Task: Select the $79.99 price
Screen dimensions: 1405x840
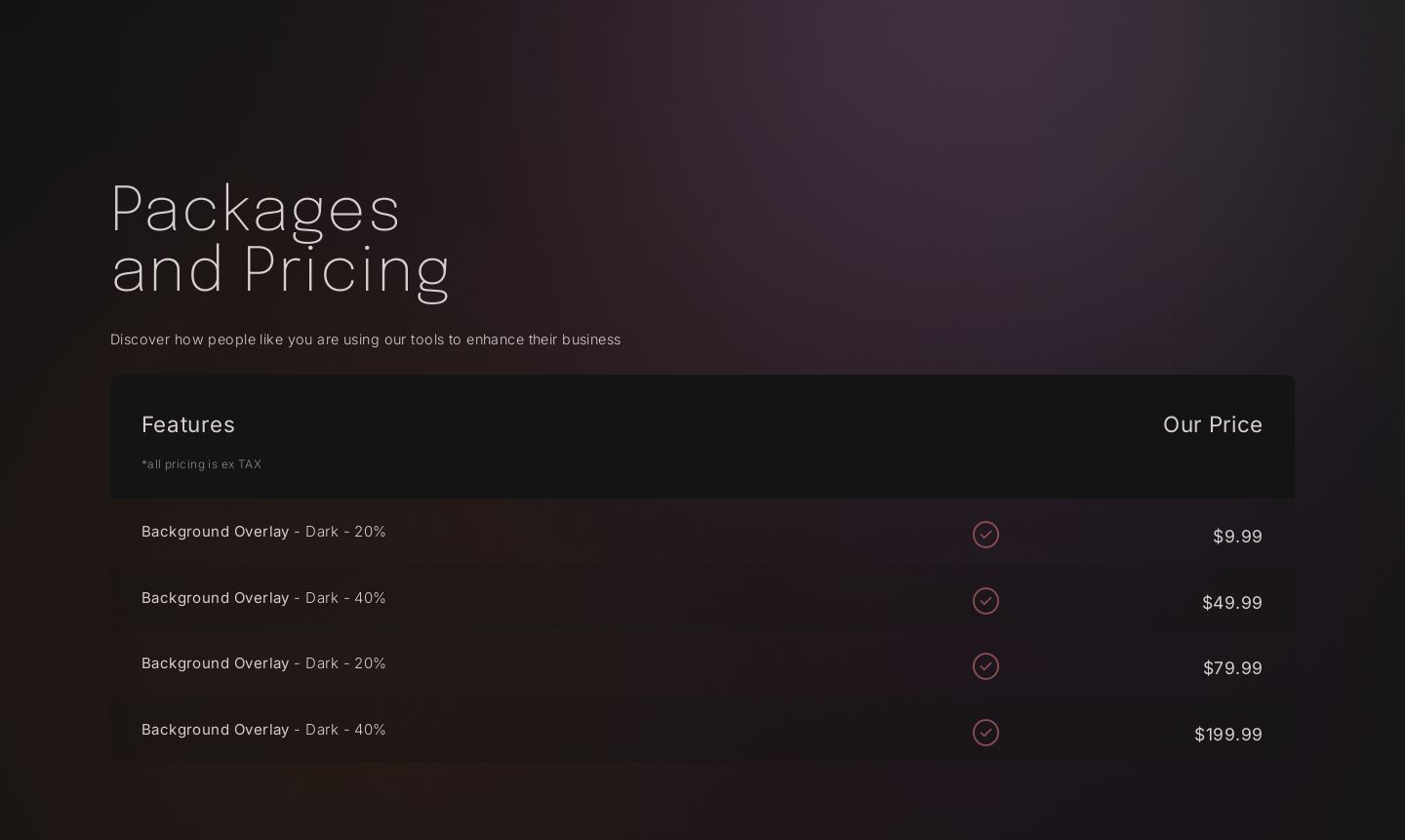Action: coord(1232,668)
